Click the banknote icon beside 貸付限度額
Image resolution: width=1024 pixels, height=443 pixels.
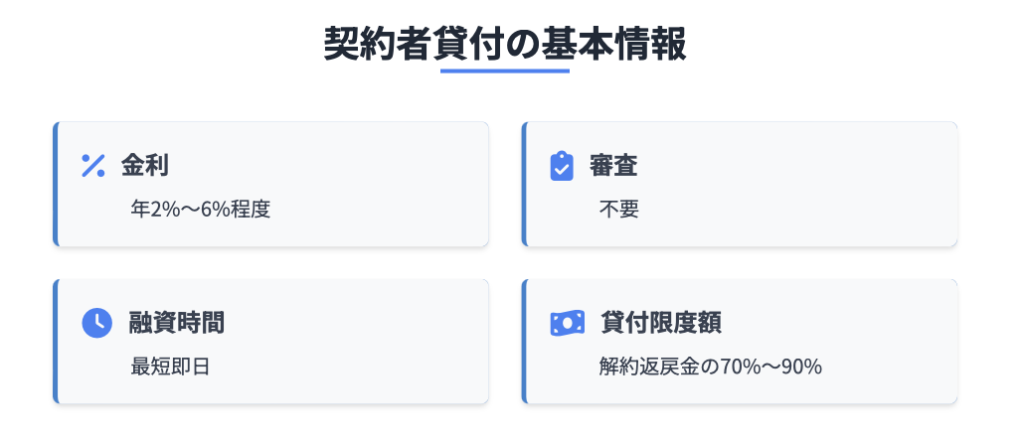point(566,323)
